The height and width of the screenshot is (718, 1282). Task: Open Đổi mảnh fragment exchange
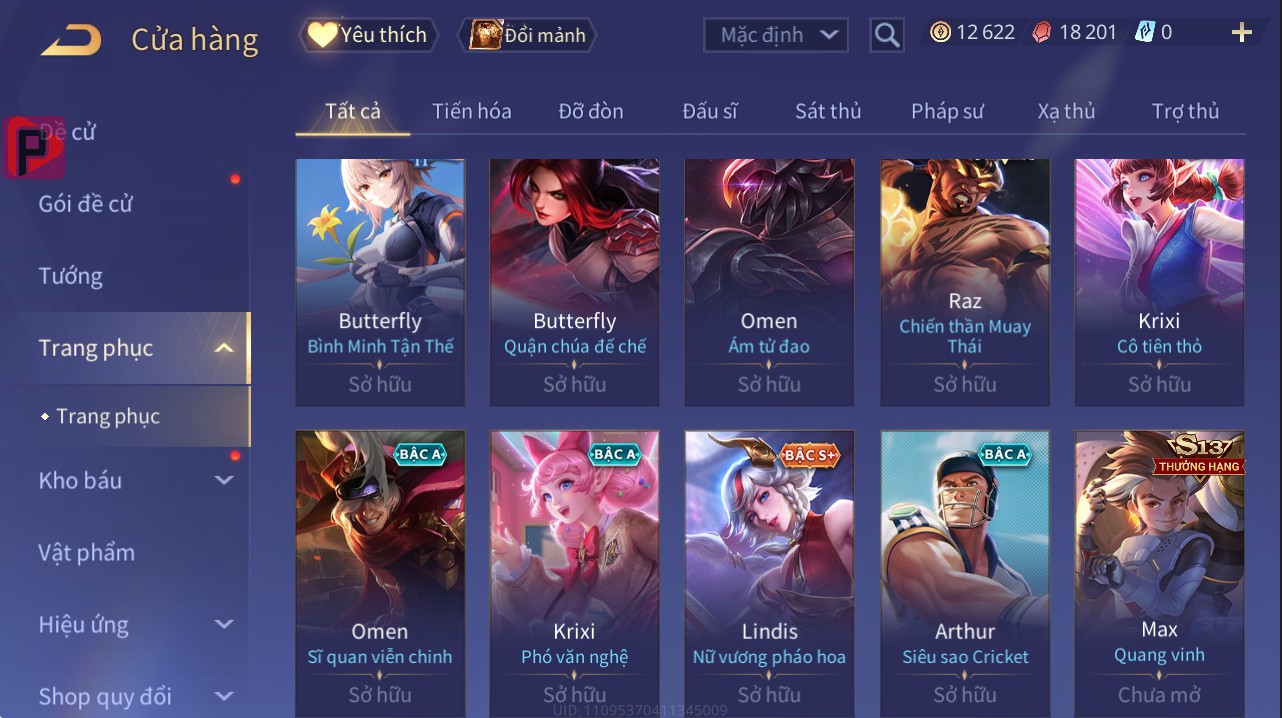coord(528,35)
